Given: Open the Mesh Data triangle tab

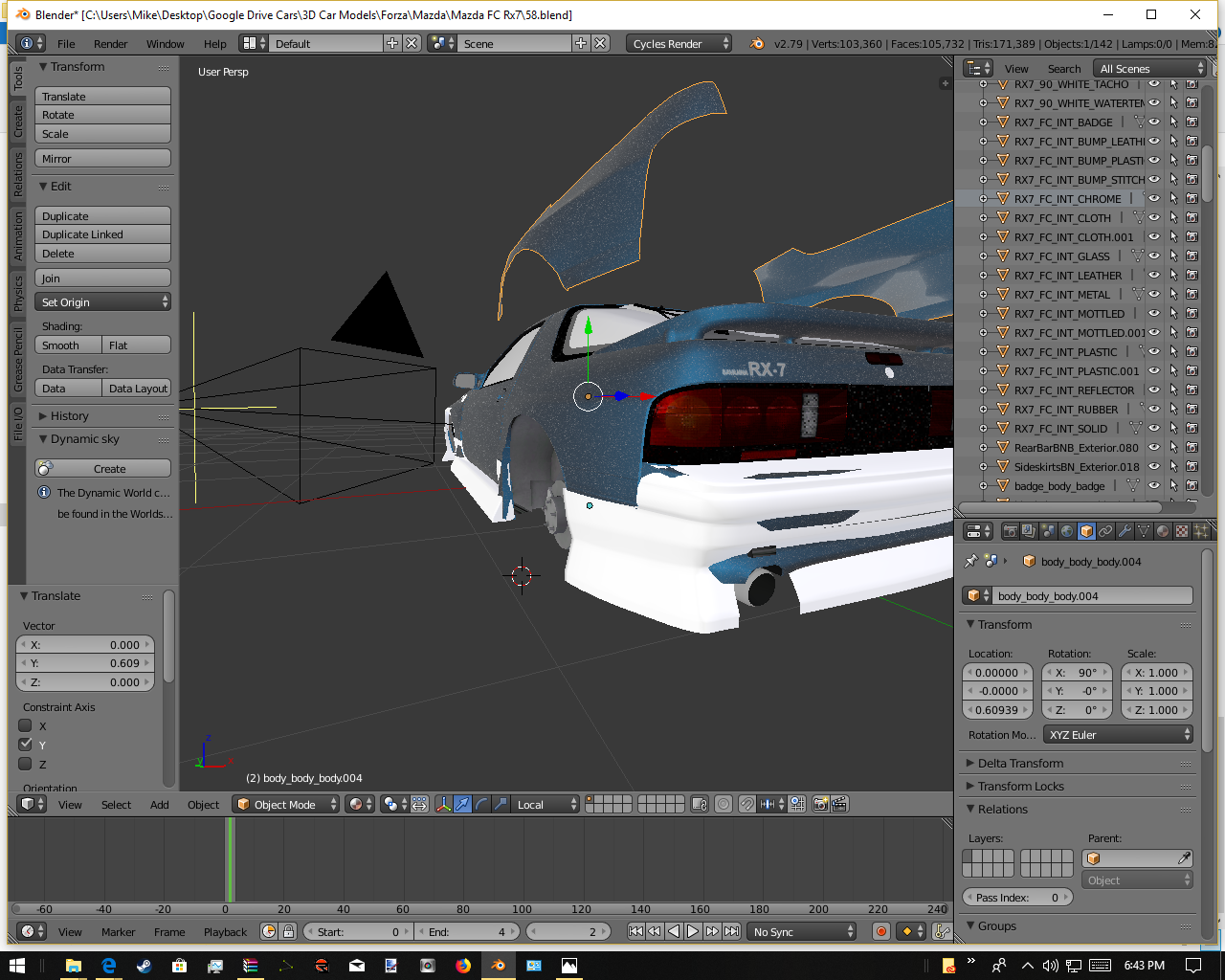Looking at the screenshot, I should 1144,531.
